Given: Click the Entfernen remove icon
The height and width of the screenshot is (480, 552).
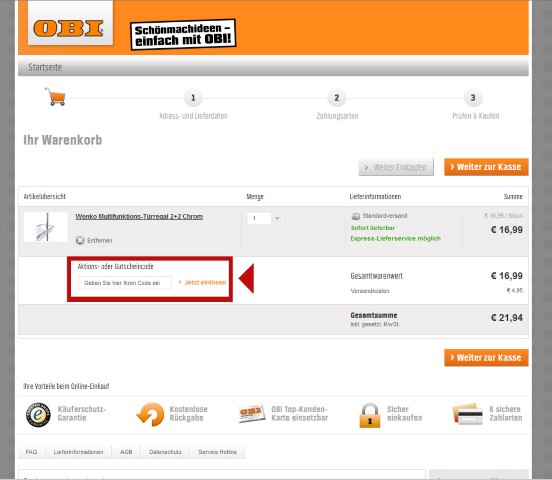Looking at the screenshot, I should [x=80, y=241].
